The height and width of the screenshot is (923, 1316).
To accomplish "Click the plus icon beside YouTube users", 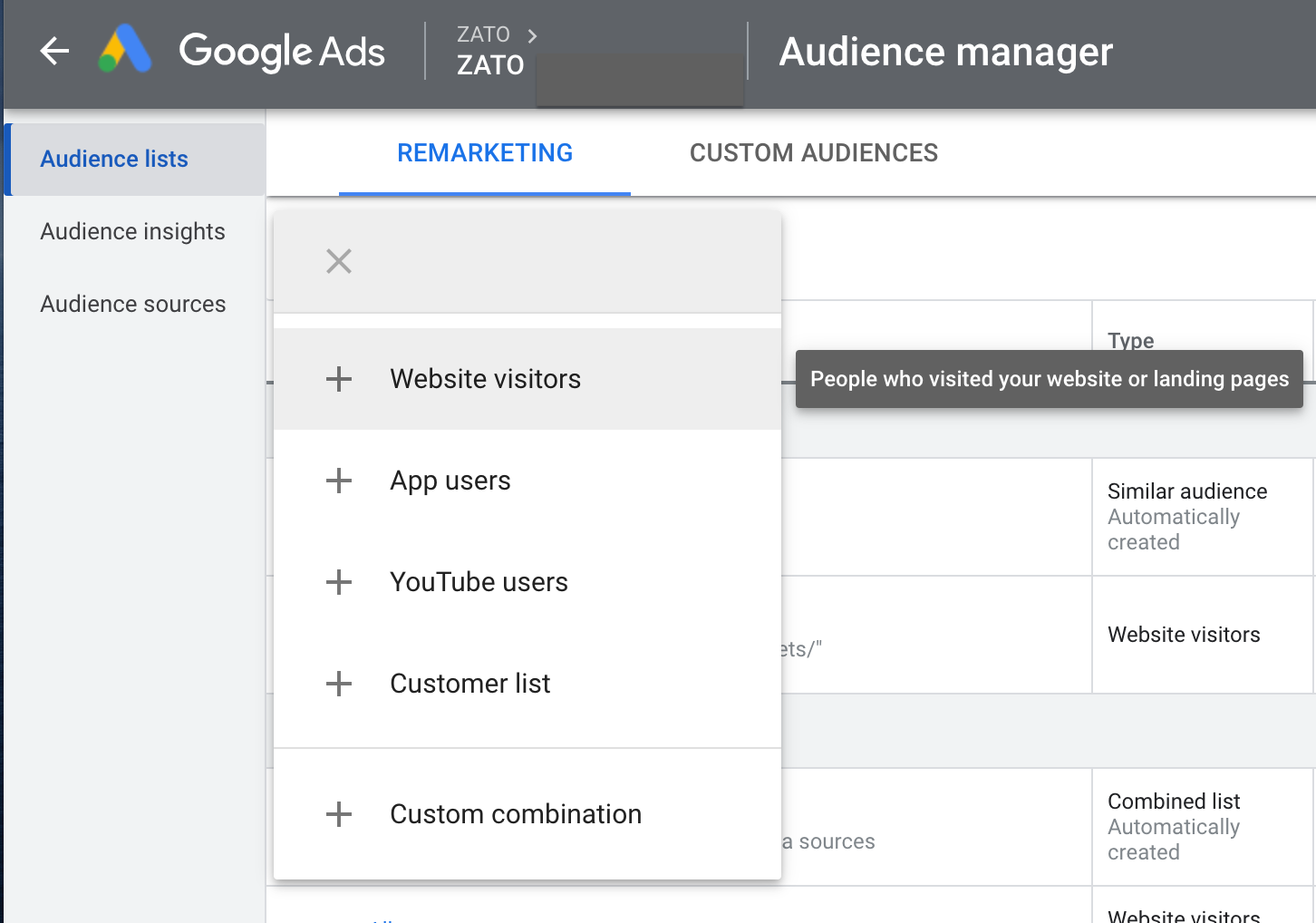I will click(339, 582).
